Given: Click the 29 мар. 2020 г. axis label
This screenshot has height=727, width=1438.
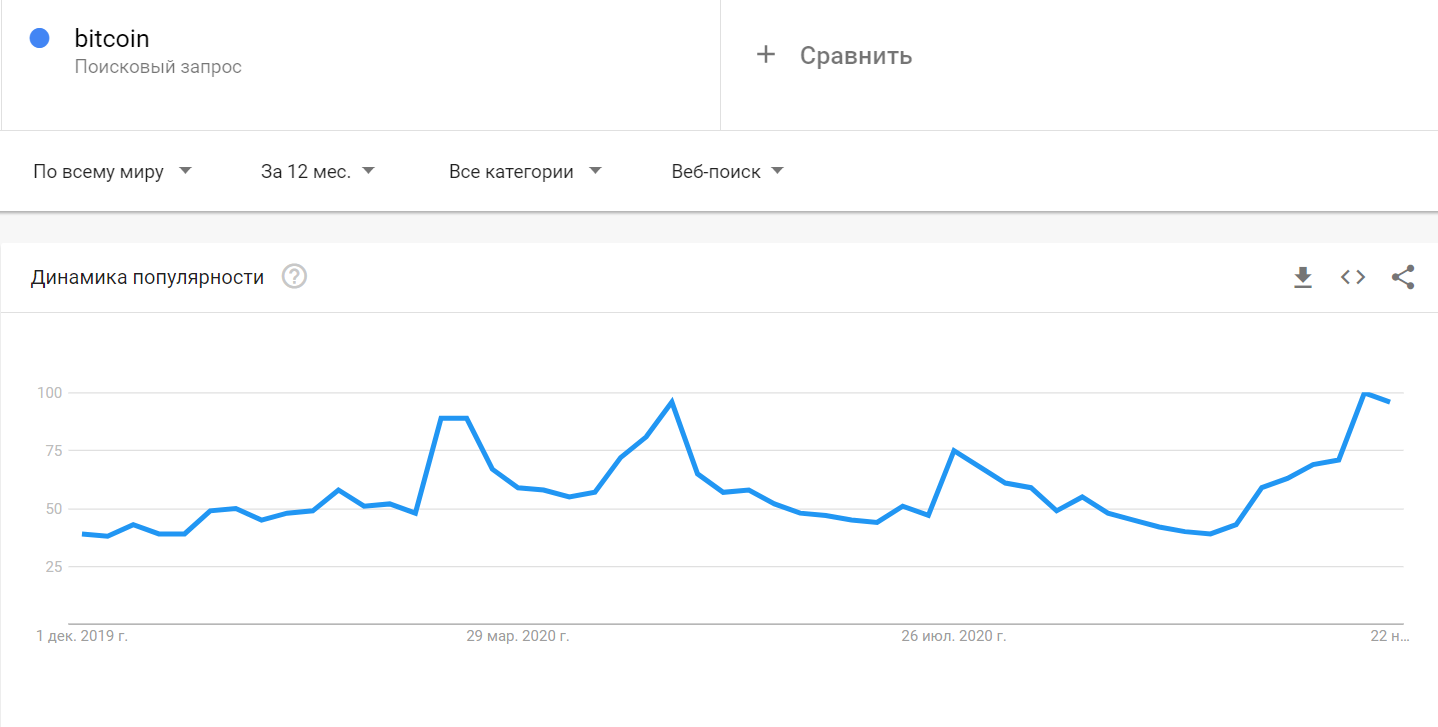Looking at the screenshot, I should (x=518, y=636).
